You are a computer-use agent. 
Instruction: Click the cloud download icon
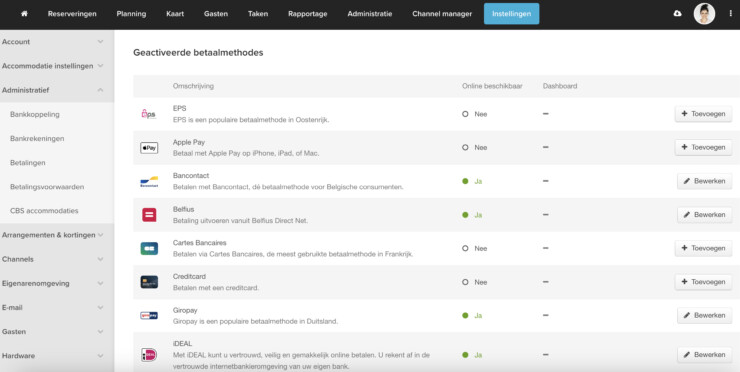point(677,14)
